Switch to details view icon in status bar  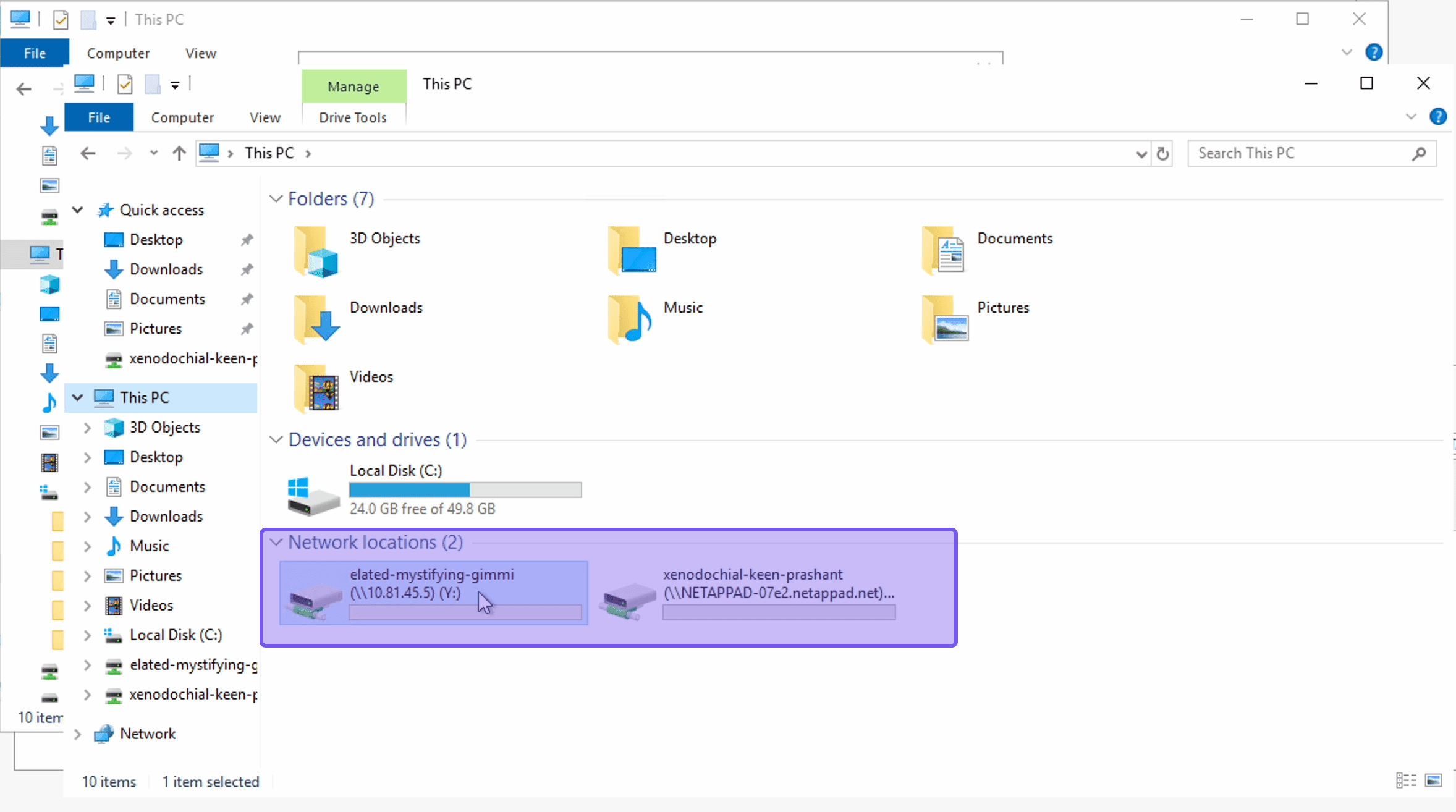click(1406, 780)
